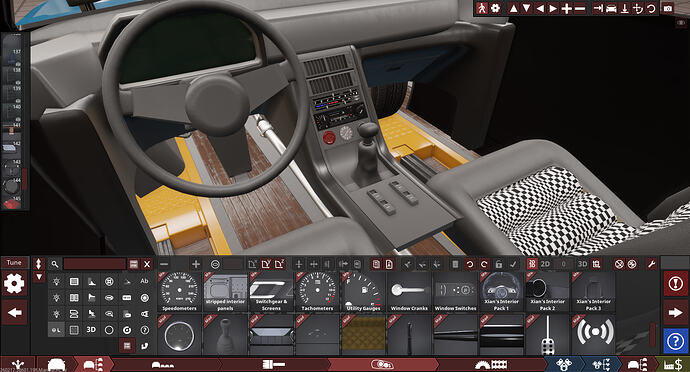Open the Stripped interior panels group

tap(225, 292)
